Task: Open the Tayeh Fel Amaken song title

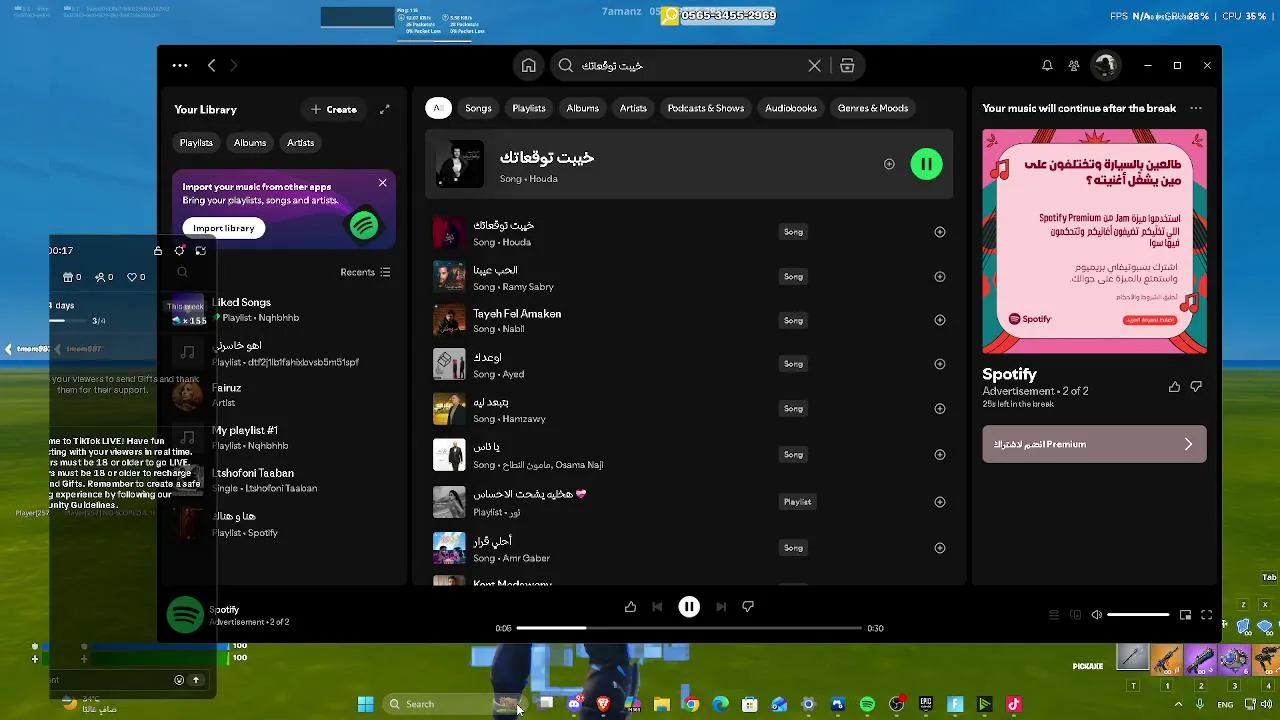Action: 517,314
